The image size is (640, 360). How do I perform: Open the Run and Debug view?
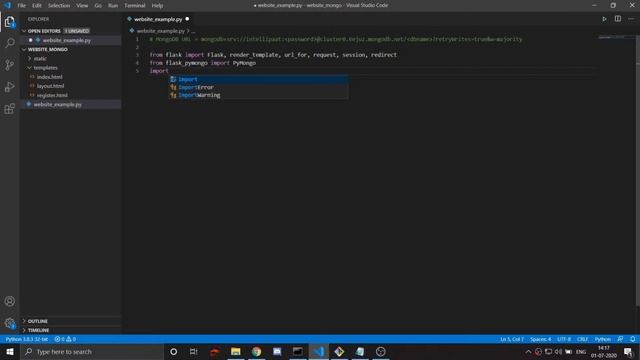click(x=9, y=87)
